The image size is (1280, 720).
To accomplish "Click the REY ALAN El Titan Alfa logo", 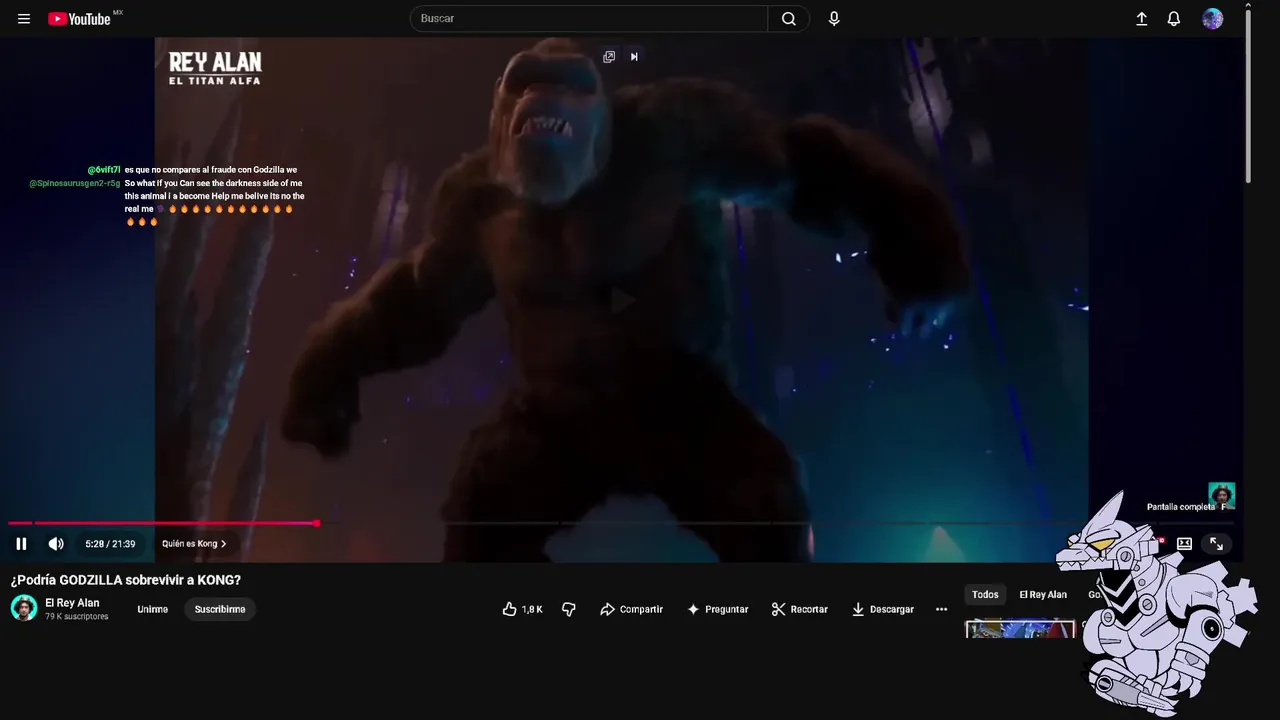I will [215, 68].
